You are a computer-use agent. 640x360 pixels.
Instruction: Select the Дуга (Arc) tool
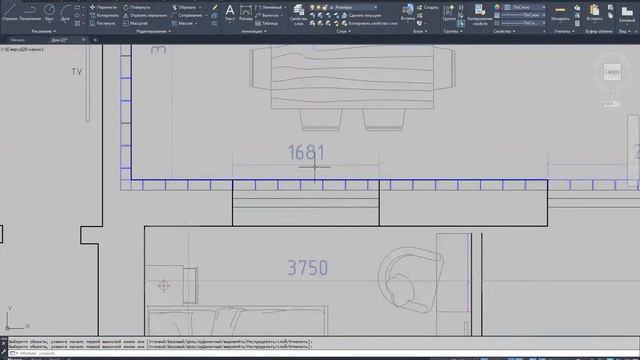tap(65, 12)
